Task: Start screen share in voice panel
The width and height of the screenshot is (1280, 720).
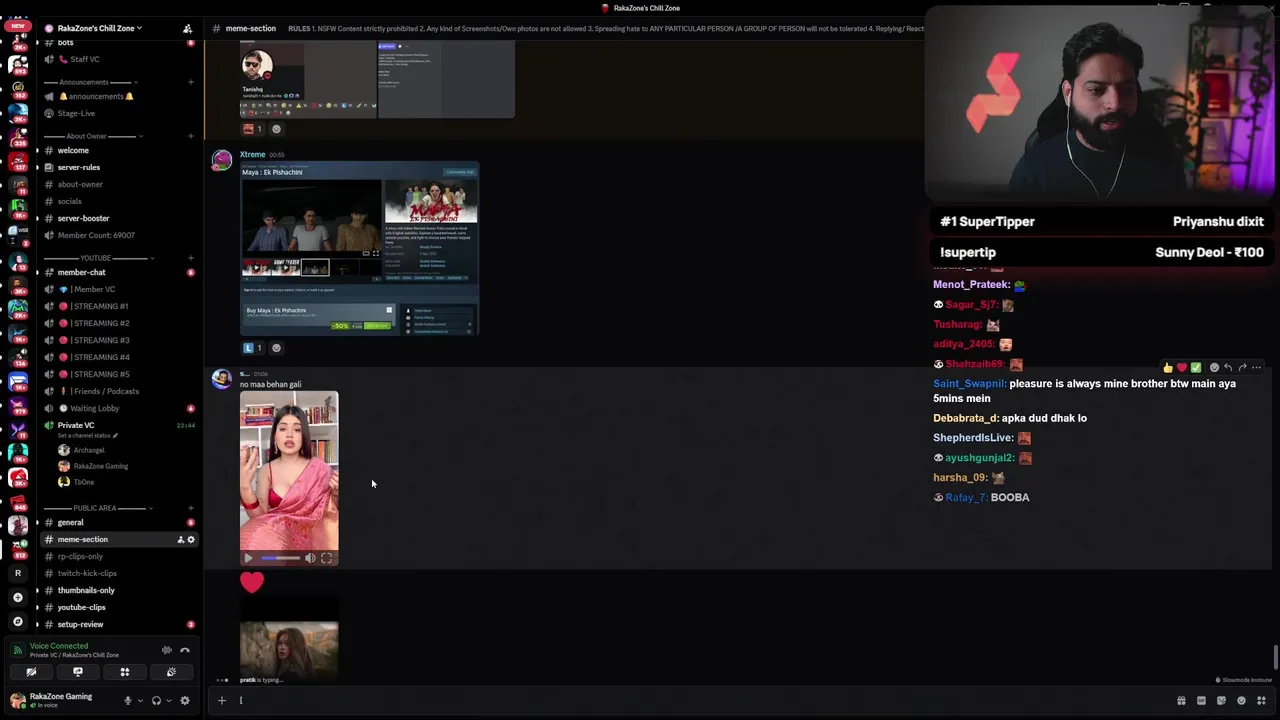Action: (78, 672)
